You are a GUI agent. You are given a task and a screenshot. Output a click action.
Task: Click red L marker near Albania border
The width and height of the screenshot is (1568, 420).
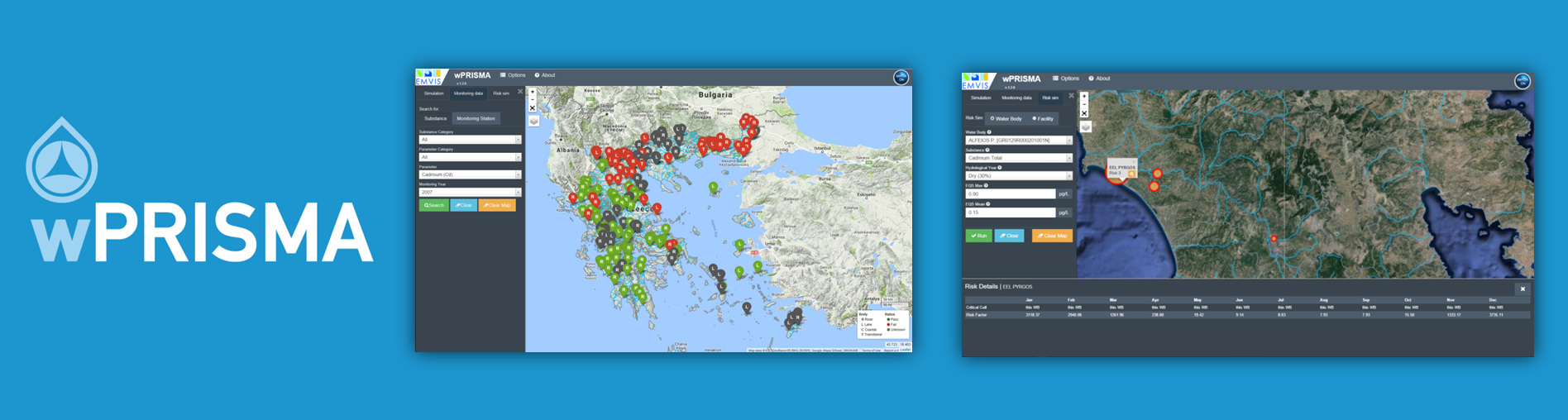pyautogui.click(x=595, y=152)
